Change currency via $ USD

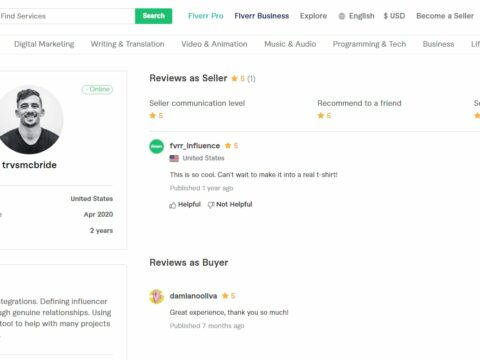(x=394, y=16)
